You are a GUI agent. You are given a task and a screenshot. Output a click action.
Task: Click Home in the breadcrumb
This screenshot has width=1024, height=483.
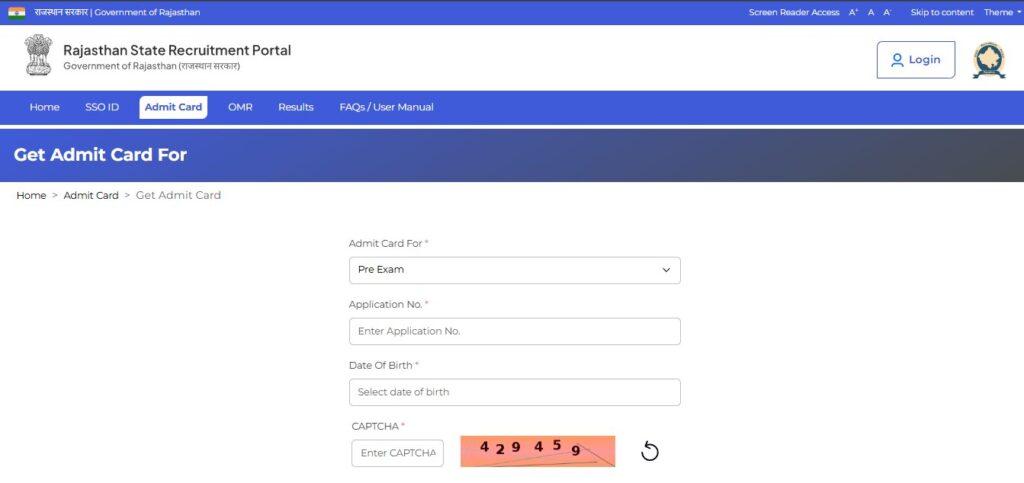click(x=31, y=195)
